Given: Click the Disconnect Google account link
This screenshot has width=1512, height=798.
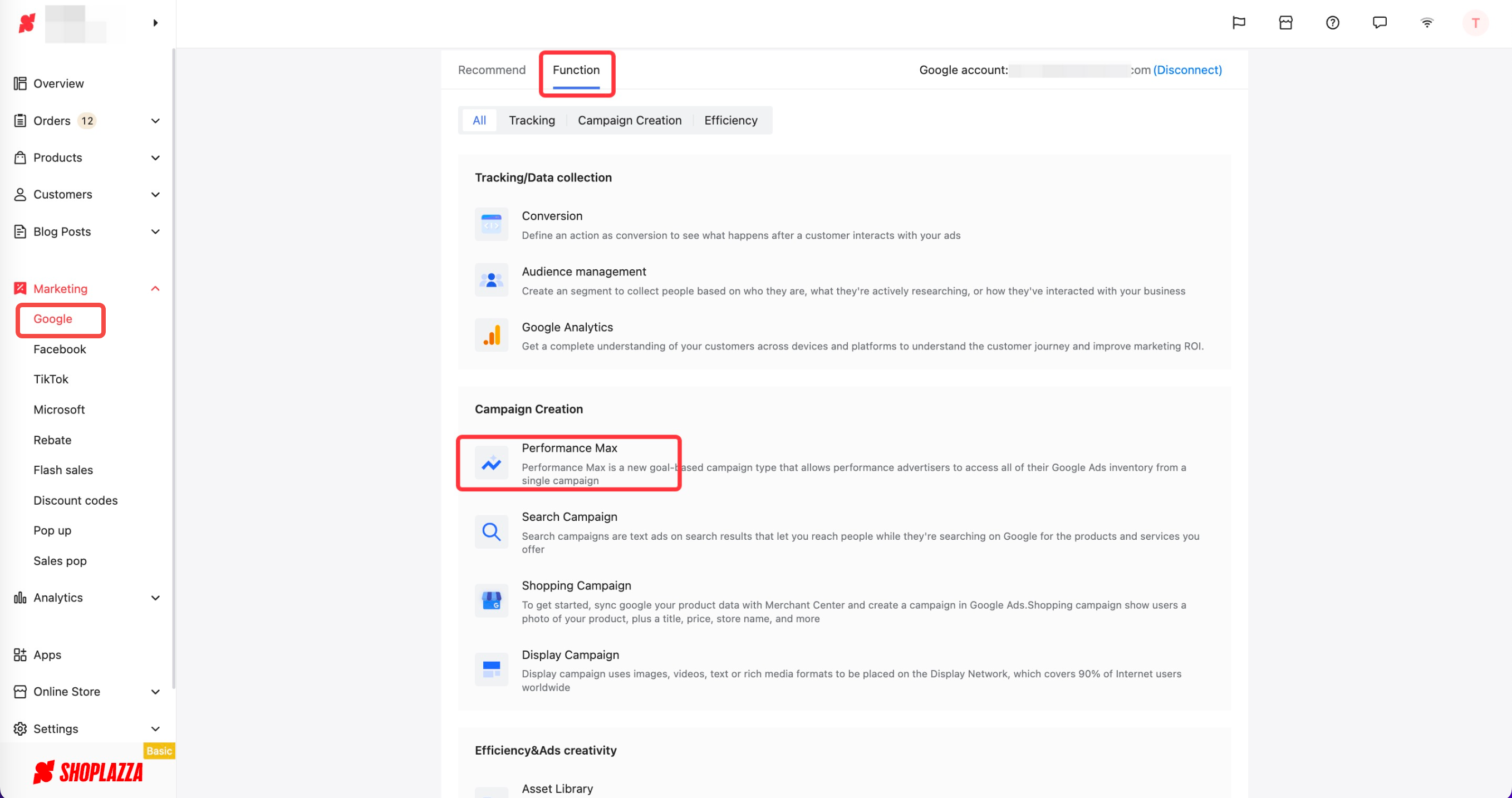Looking at the screenshot, I should coord(1187,70).
